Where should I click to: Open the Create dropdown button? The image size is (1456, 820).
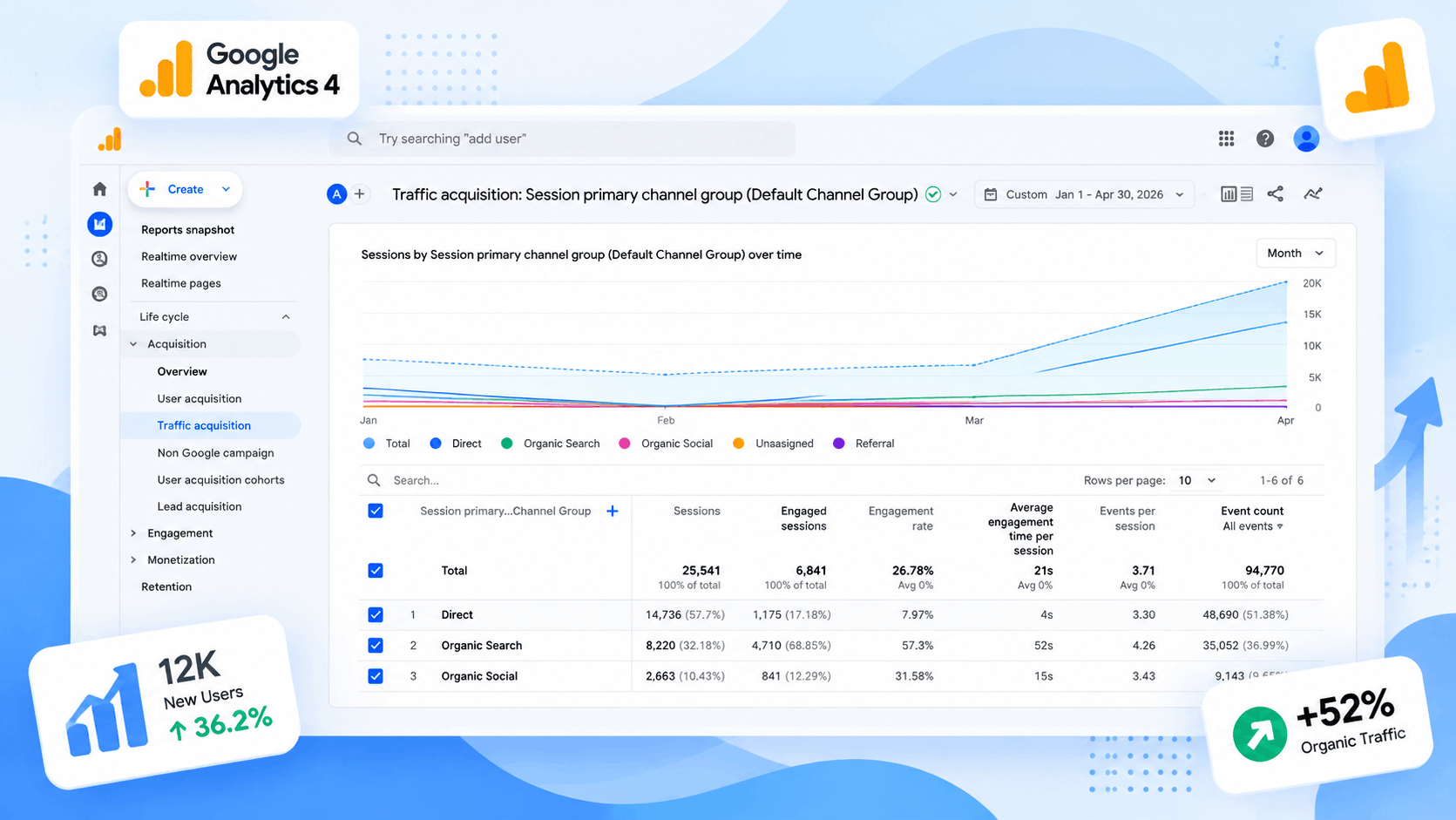click(185, 189)
